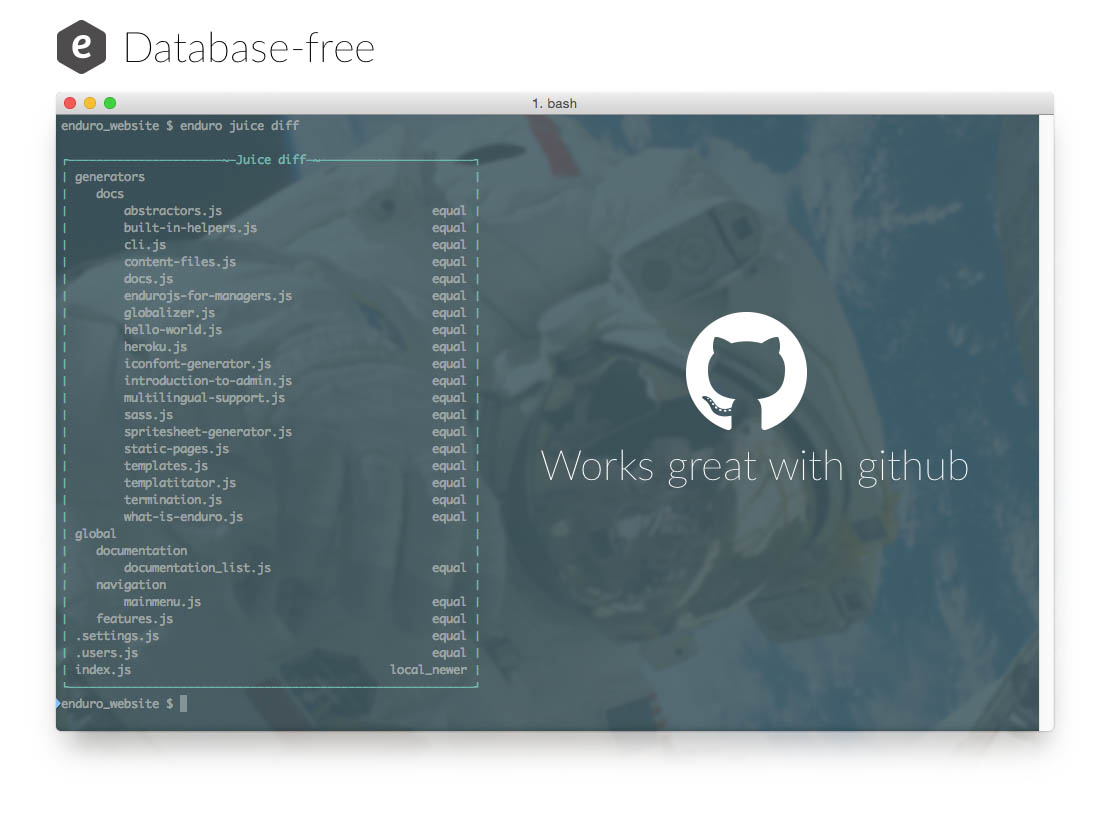Click the 'Juice diff' box title
The height and width of the screenshot is (820, 1112).
pos(271,160)
